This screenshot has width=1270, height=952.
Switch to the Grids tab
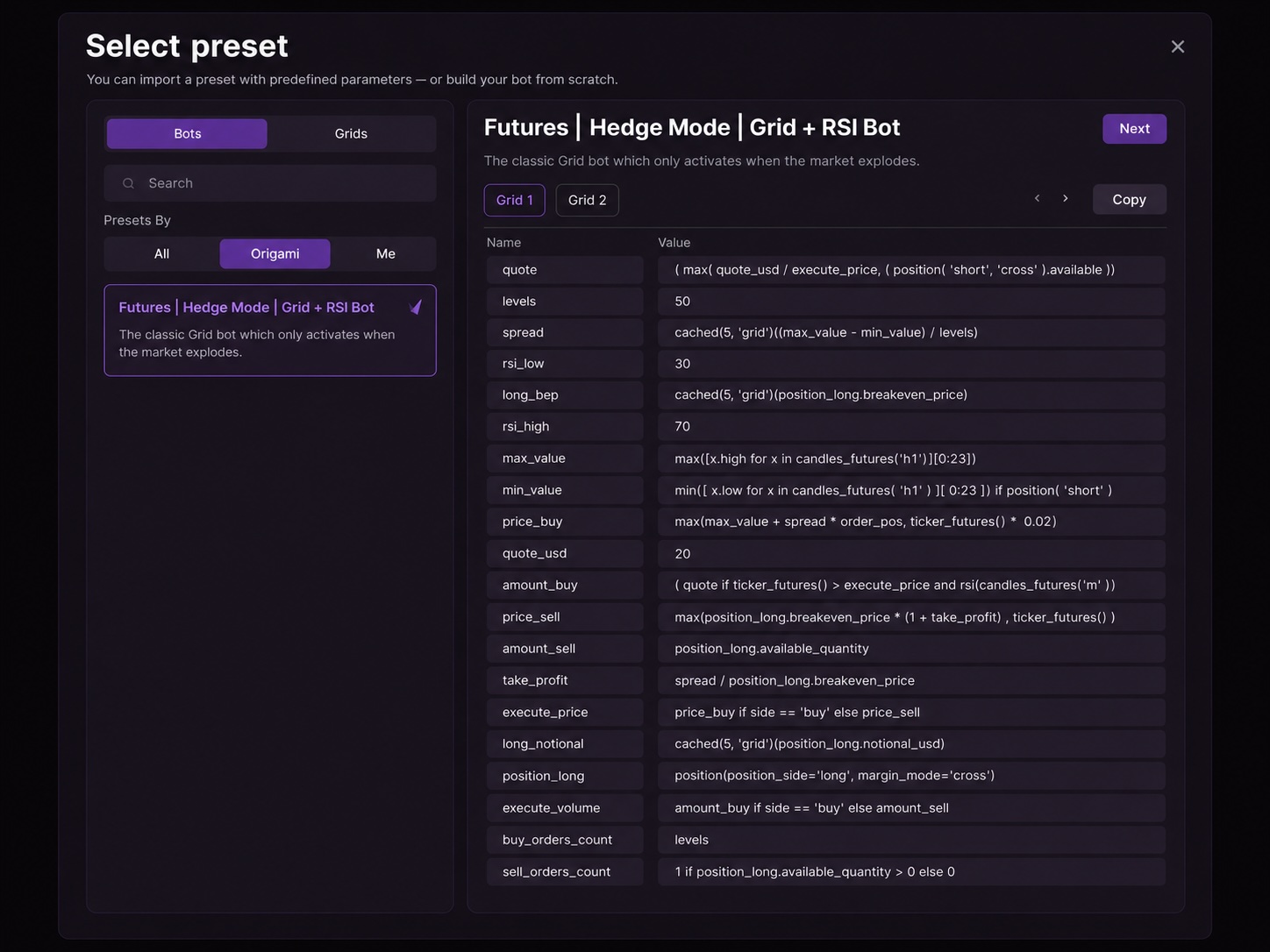pyautogui.click(x=351, y=134)
